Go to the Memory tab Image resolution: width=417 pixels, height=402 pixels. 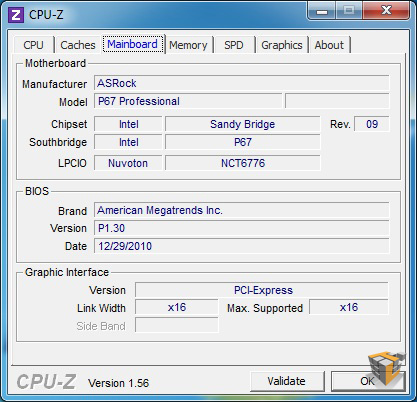pos(188,45)
